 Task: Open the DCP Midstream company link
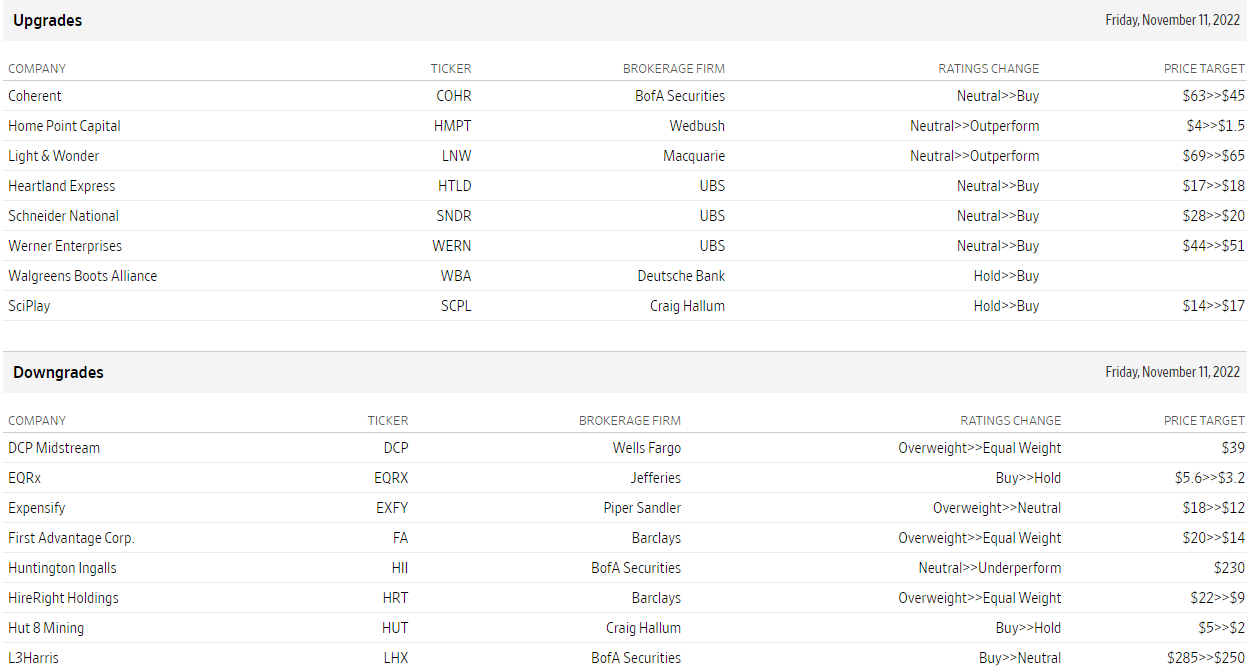[x=54, y=448]
